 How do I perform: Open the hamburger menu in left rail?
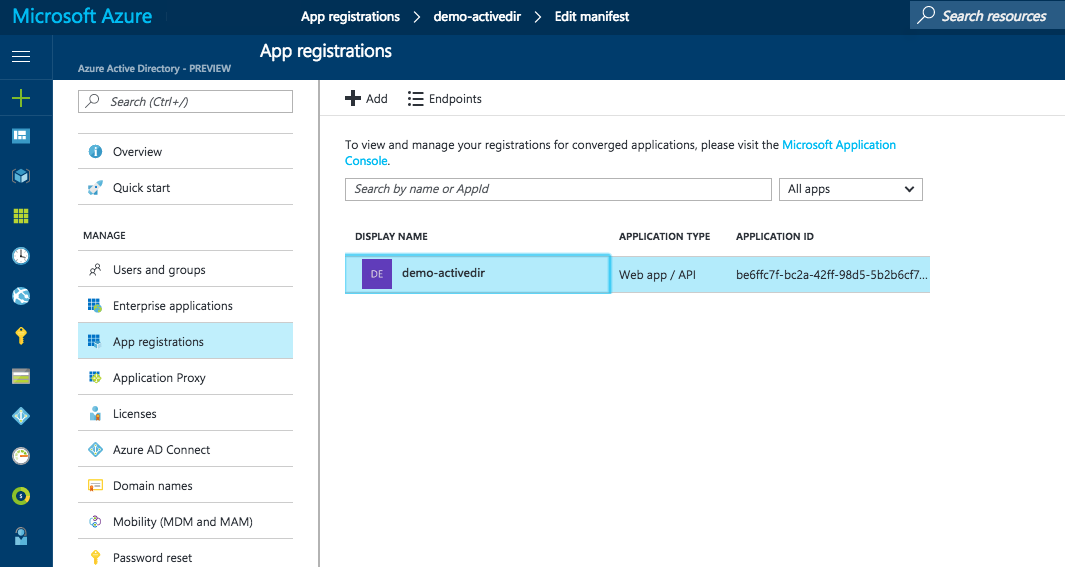(21, 56)
